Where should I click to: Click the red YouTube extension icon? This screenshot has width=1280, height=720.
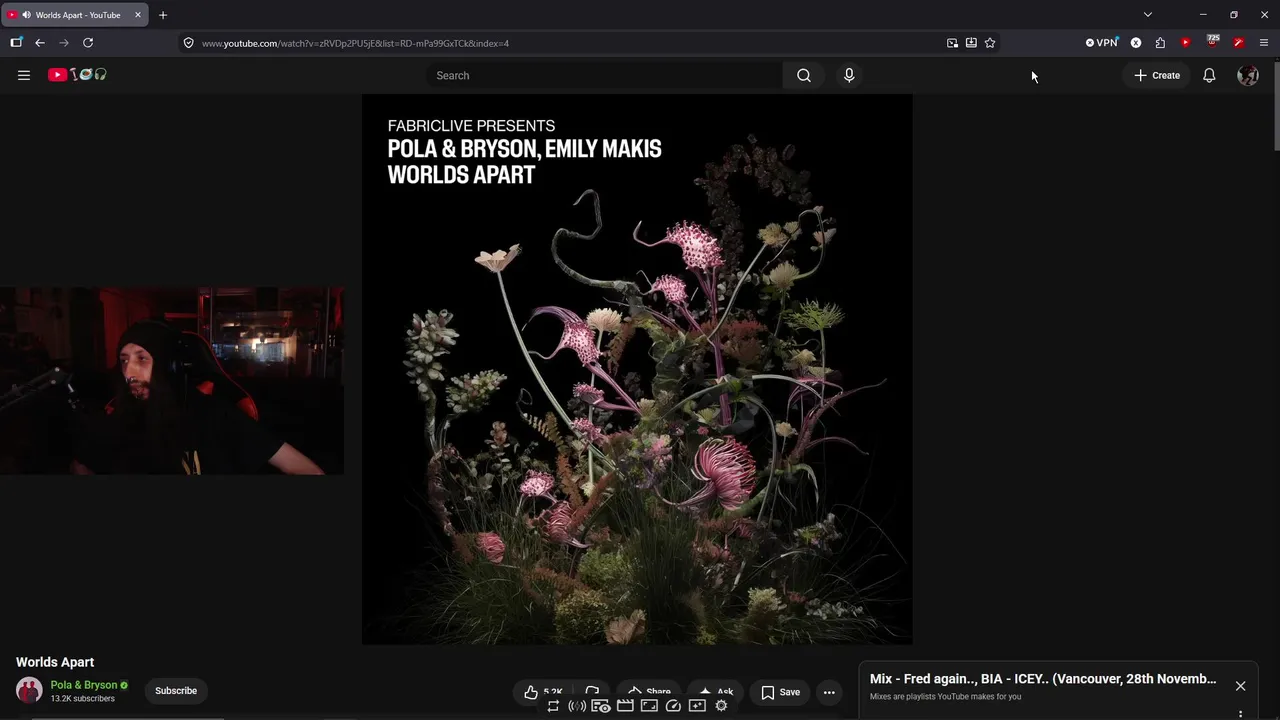tap(1186, 43)
